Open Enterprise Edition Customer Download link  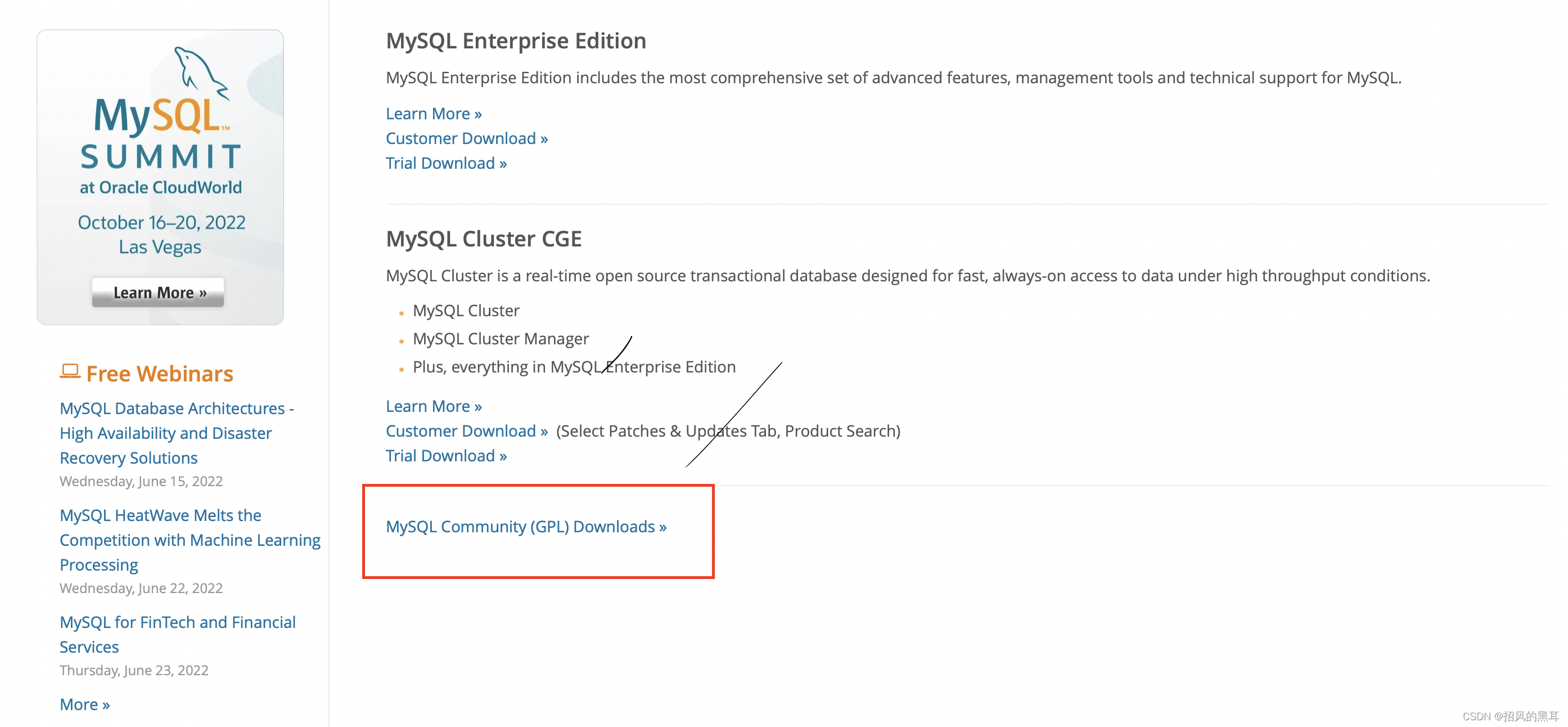pos(467,138)
